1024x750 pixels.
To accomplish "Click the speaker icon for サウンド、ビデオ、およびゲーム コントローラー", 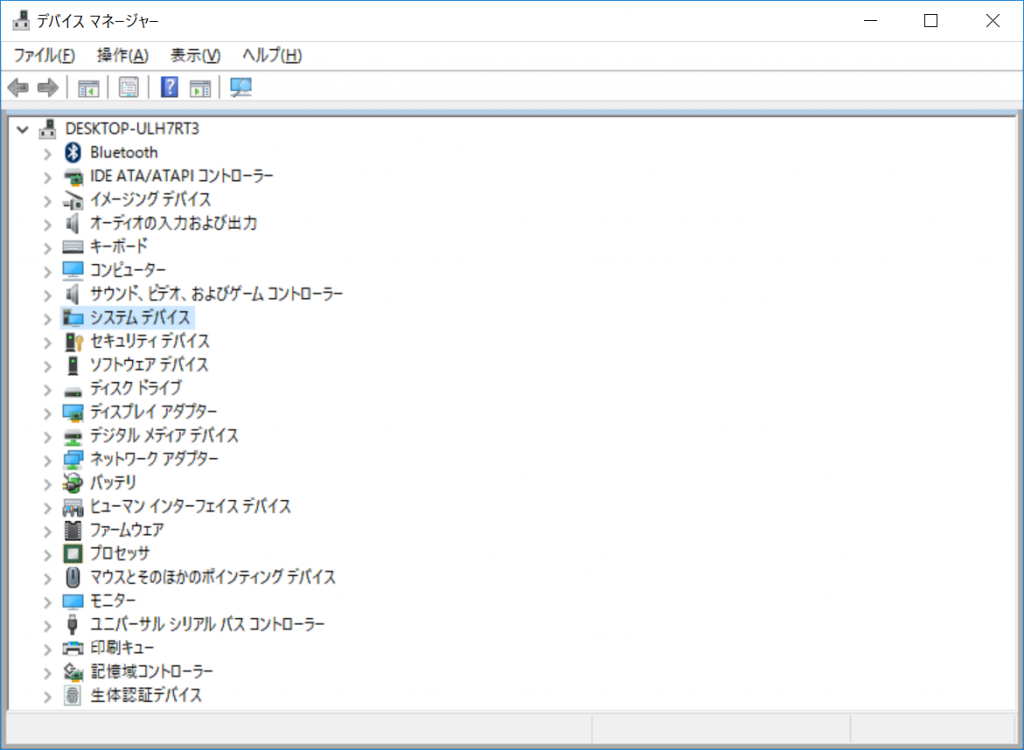I will [x=72, y=294].
